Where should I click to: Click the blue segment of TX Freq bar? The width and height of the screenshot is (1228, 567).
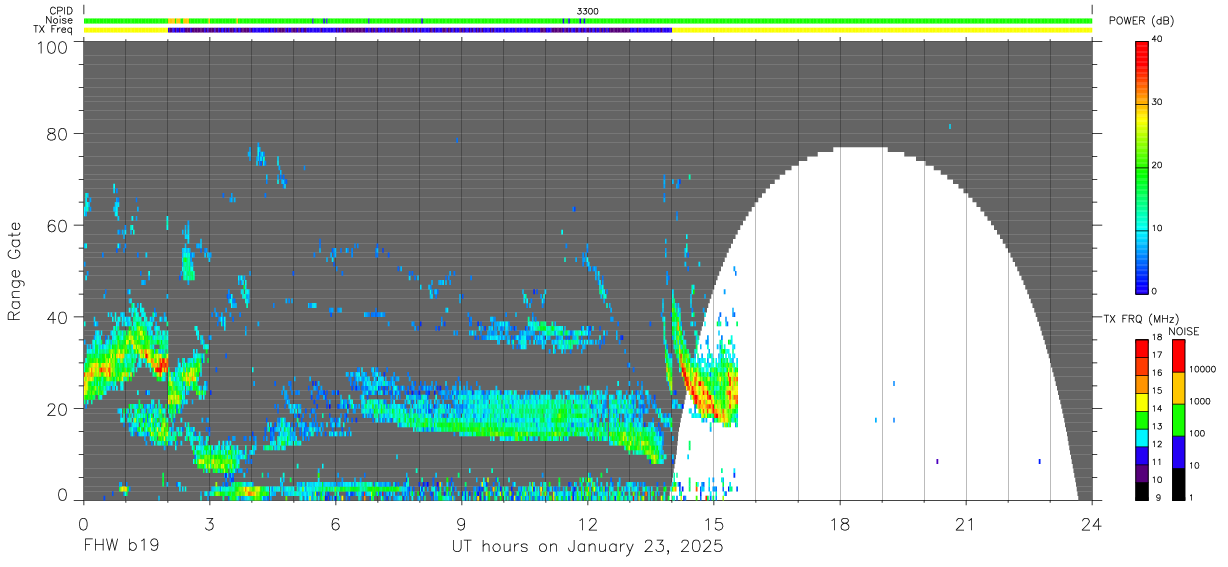(x=420, y=30)
